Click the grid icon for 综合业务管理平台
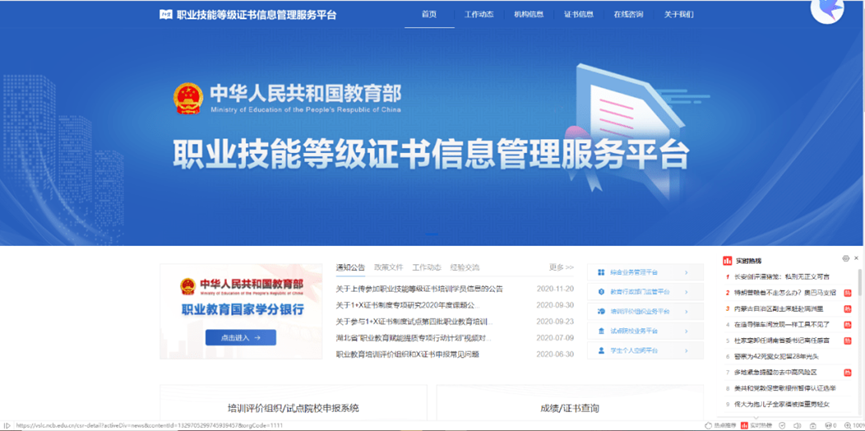Screen dimensions: 865x431 point(601,273)
